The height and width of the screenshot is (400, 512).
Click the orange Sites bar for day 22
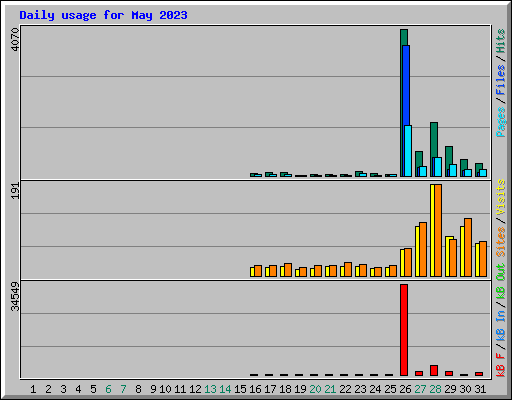point(348,269)
